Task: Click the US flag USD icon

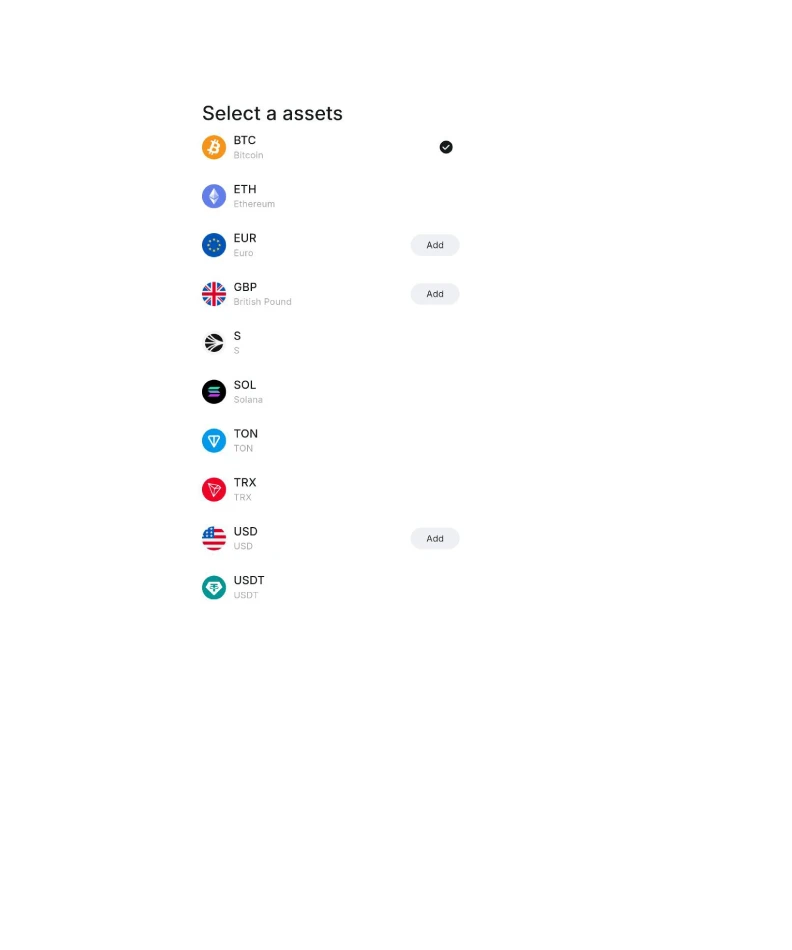Action: [x=214, y=539]
